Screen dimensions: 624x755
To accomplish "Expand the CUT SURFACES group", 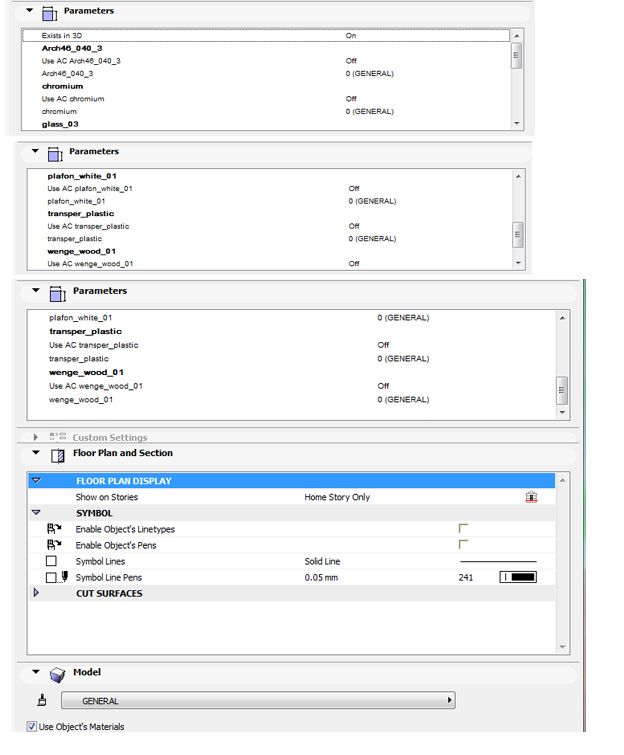I will coord(36,593).
